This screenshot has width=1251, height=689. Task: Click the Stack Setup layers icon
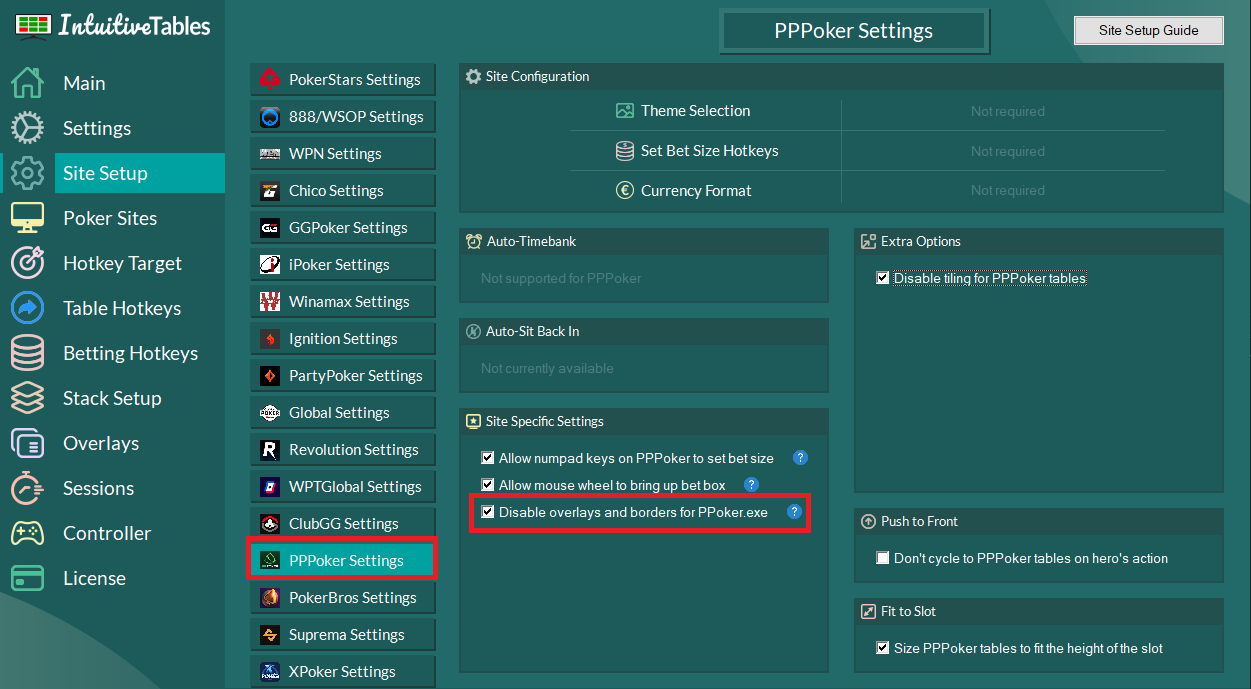27,398
